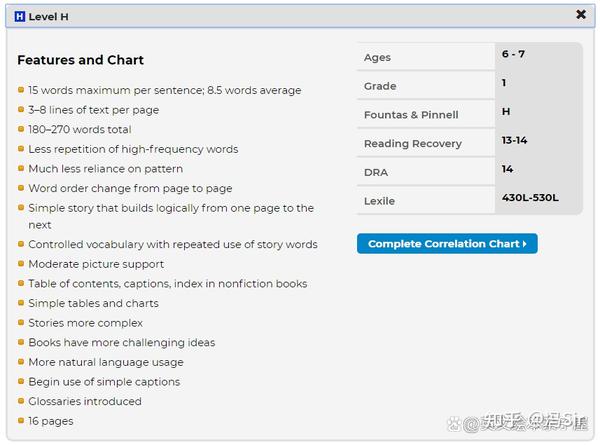Click the 'Stories more complex' bullet item

point(85,323)
